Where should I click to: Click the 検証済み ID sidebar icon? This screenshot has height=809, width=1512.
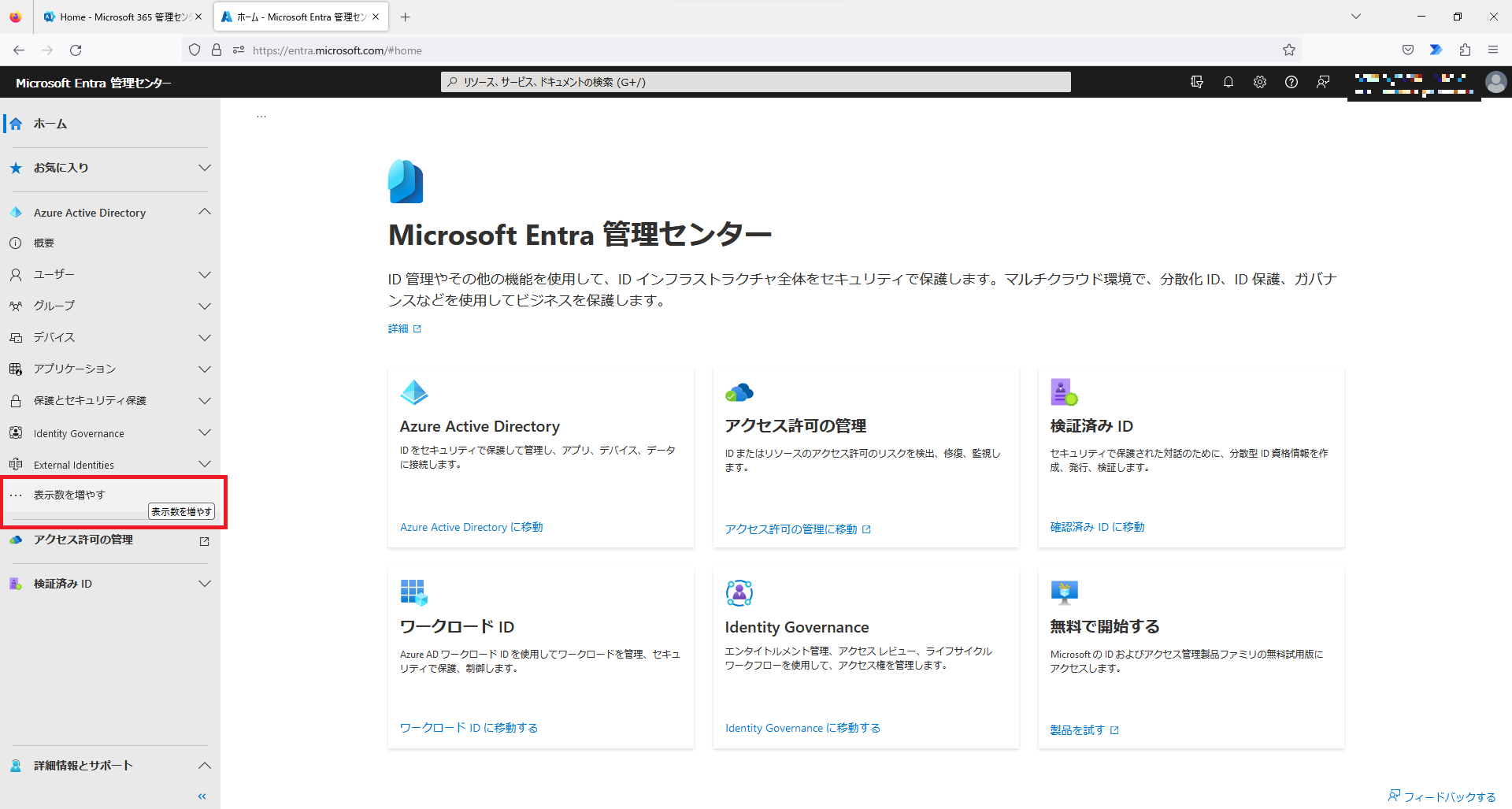[x=16, y=584]
